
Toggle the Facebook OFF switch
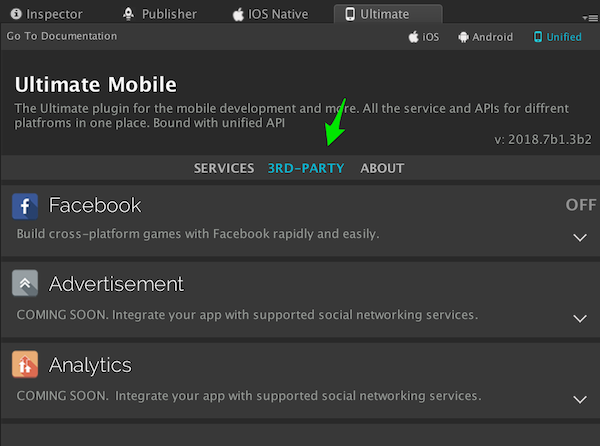point(580,205)
